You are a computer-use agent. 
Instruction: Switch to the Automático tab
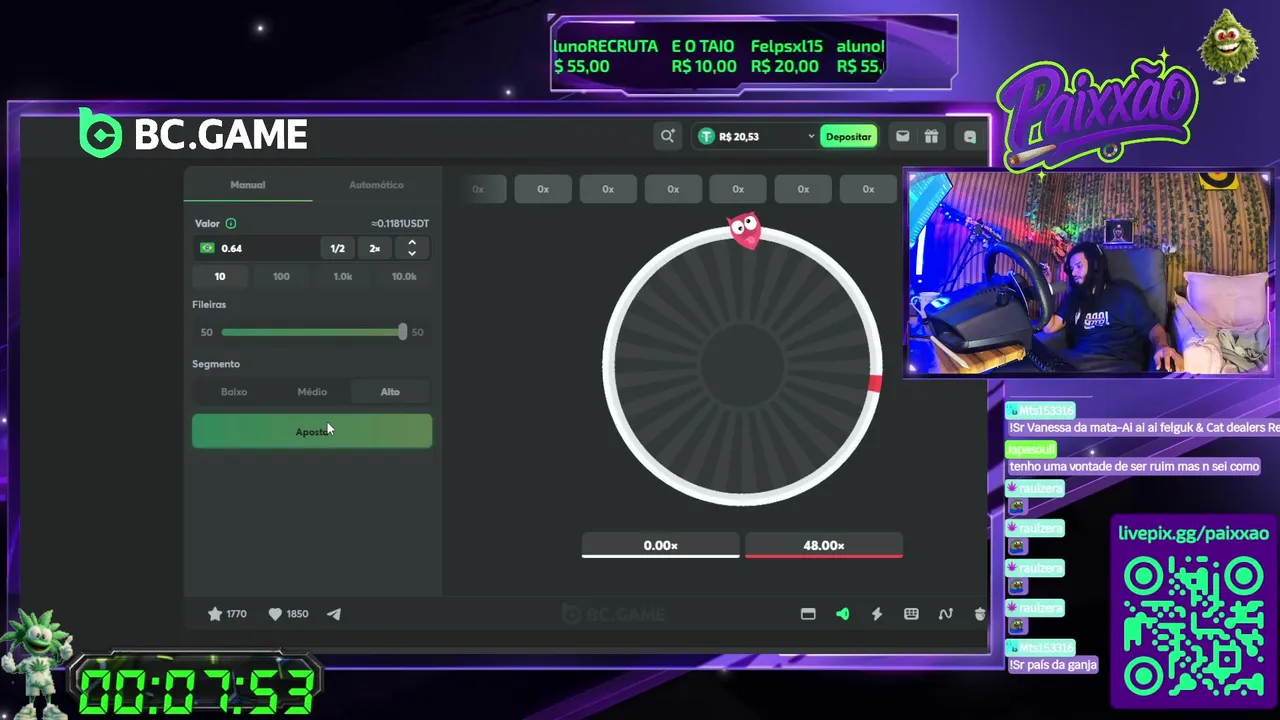tap(376, 185)
